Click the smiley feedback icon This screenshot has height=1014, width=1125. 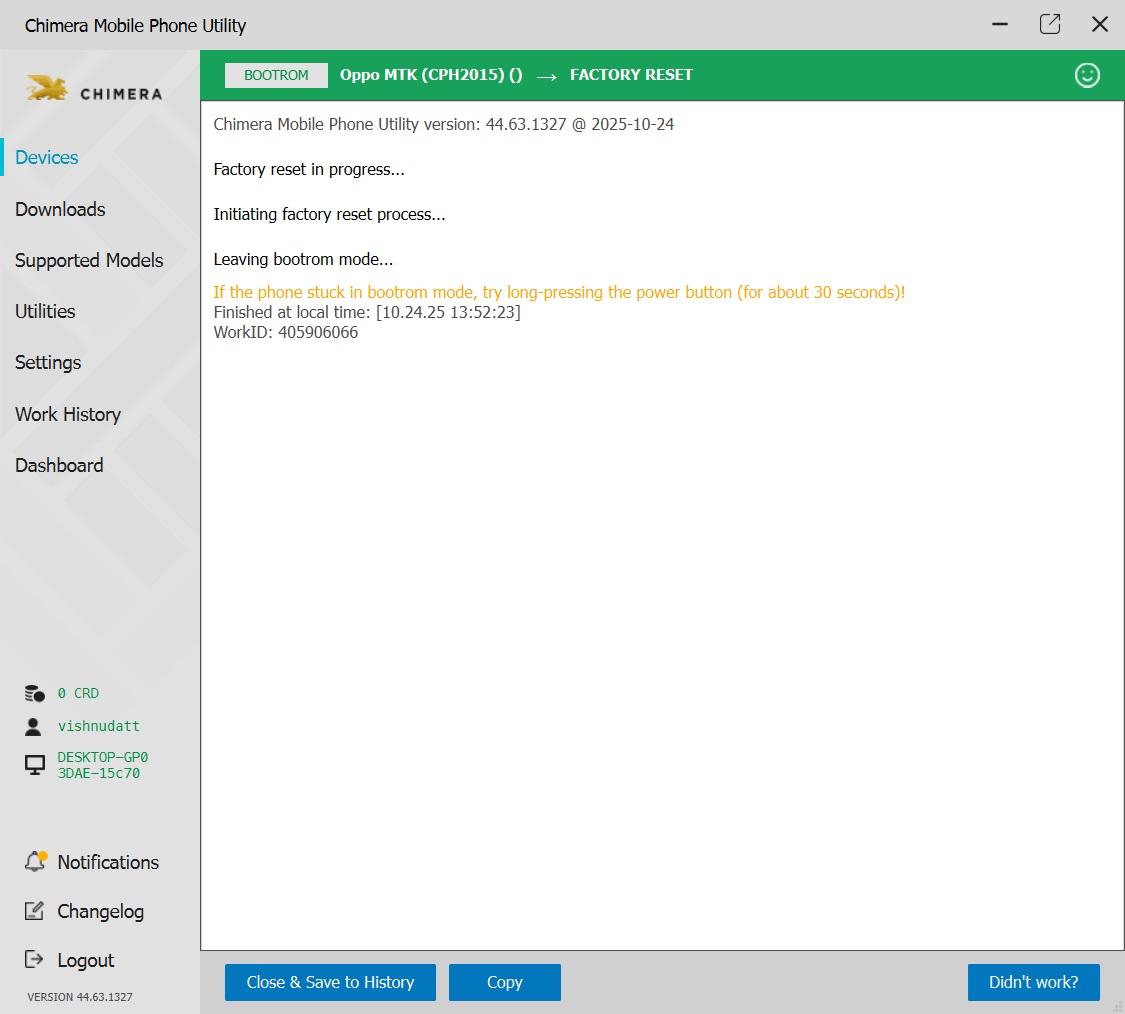pos(1087,75)
